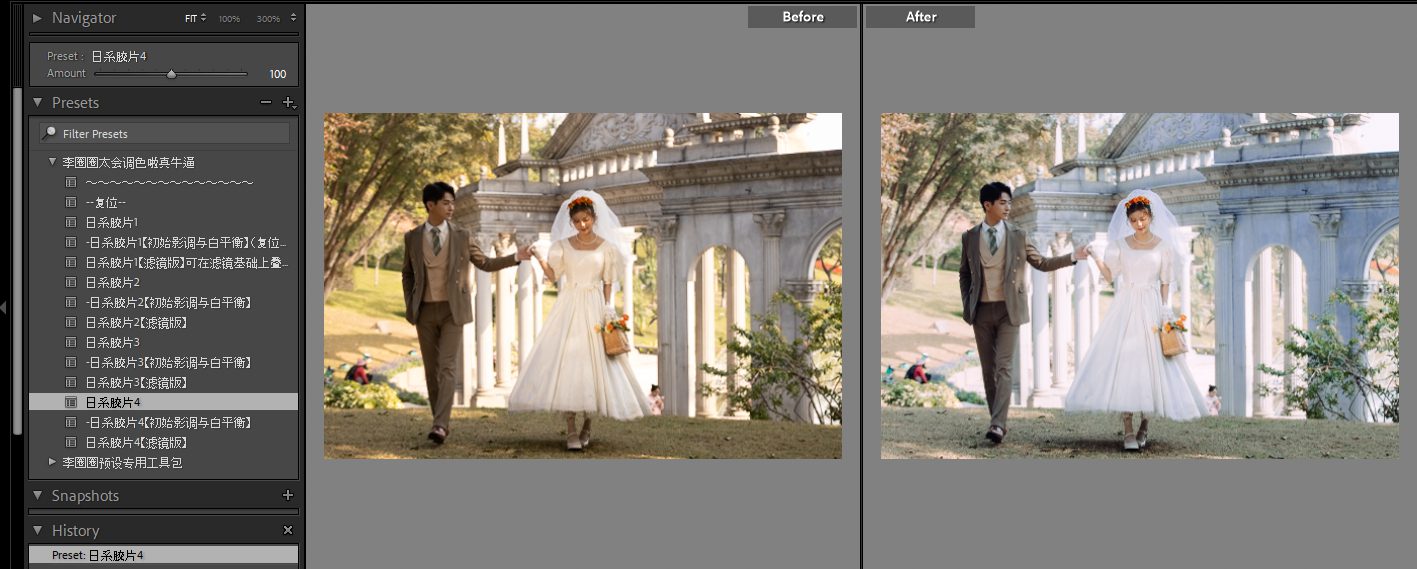Expand the 李圈圈预设专用工具包 preset folder

point(54,462)
